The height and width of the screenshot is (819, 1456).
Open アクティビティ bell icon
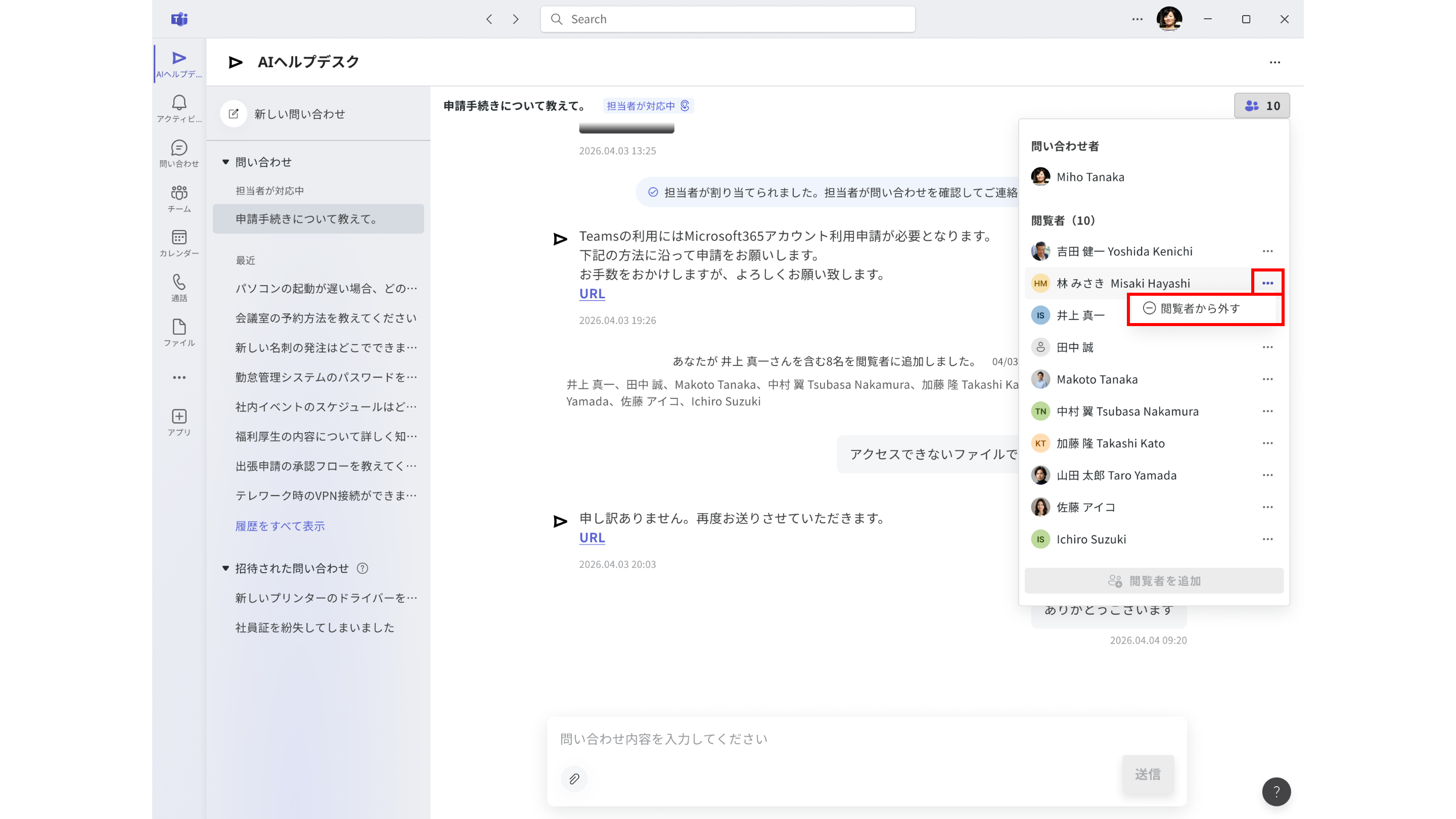(x=179, y=109)
